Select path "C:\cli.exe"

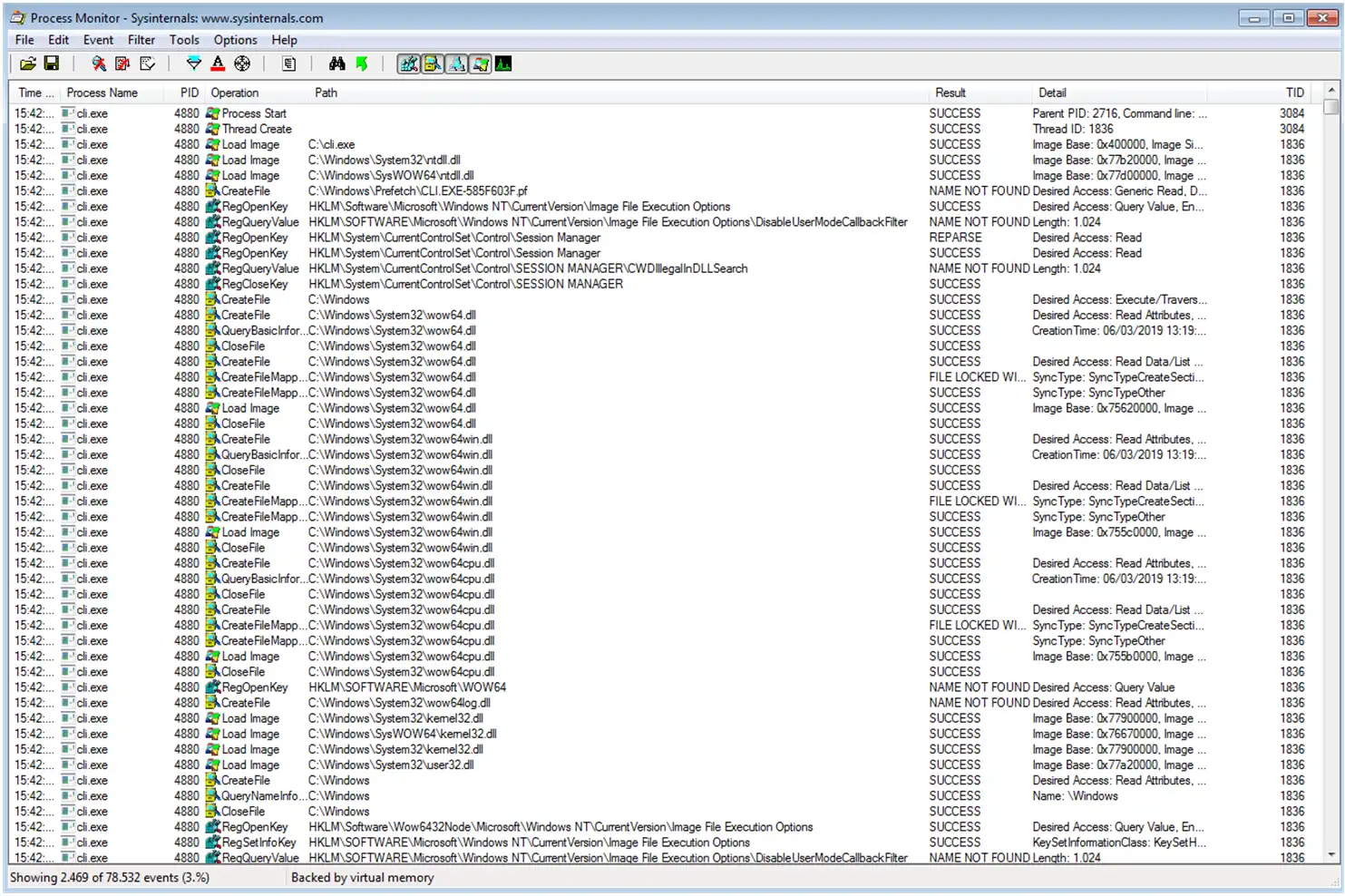[332, 144]
